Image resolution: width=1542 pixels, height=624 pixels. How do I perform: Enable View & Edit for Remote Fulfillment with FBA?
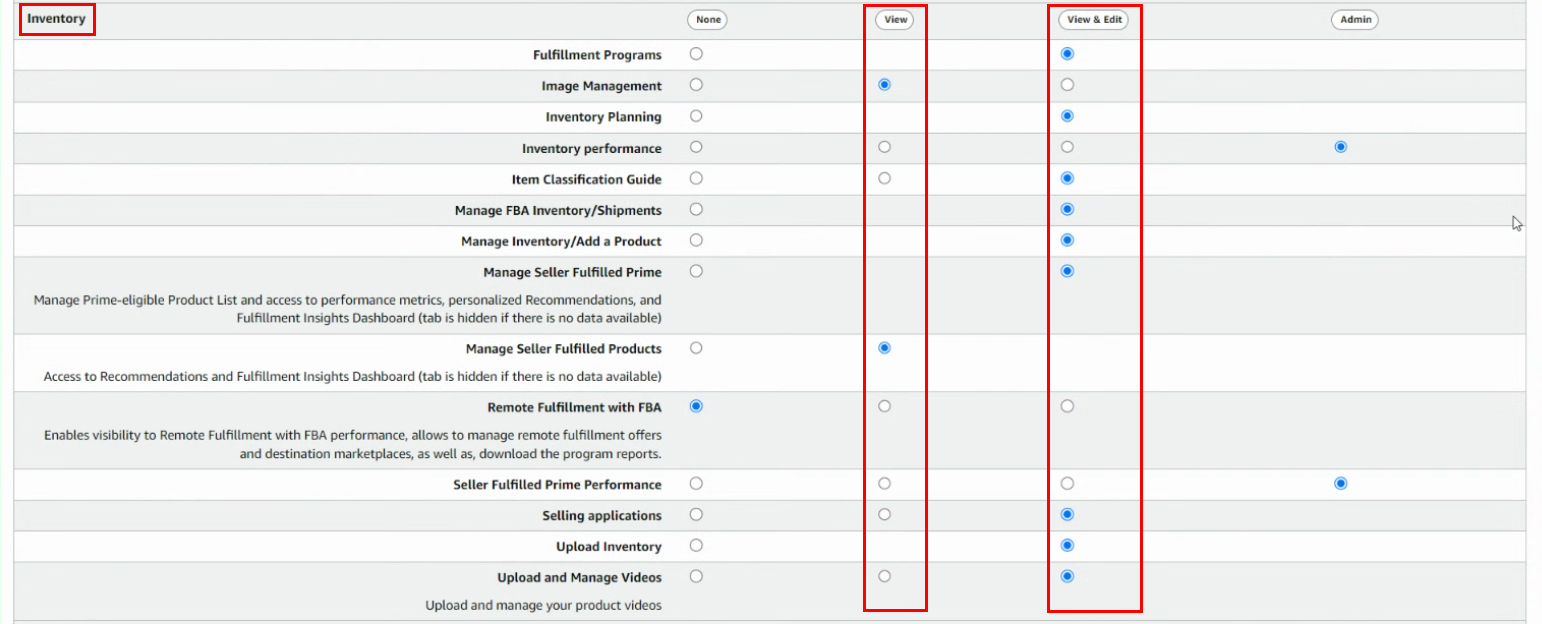click(x=1067, y=406)
